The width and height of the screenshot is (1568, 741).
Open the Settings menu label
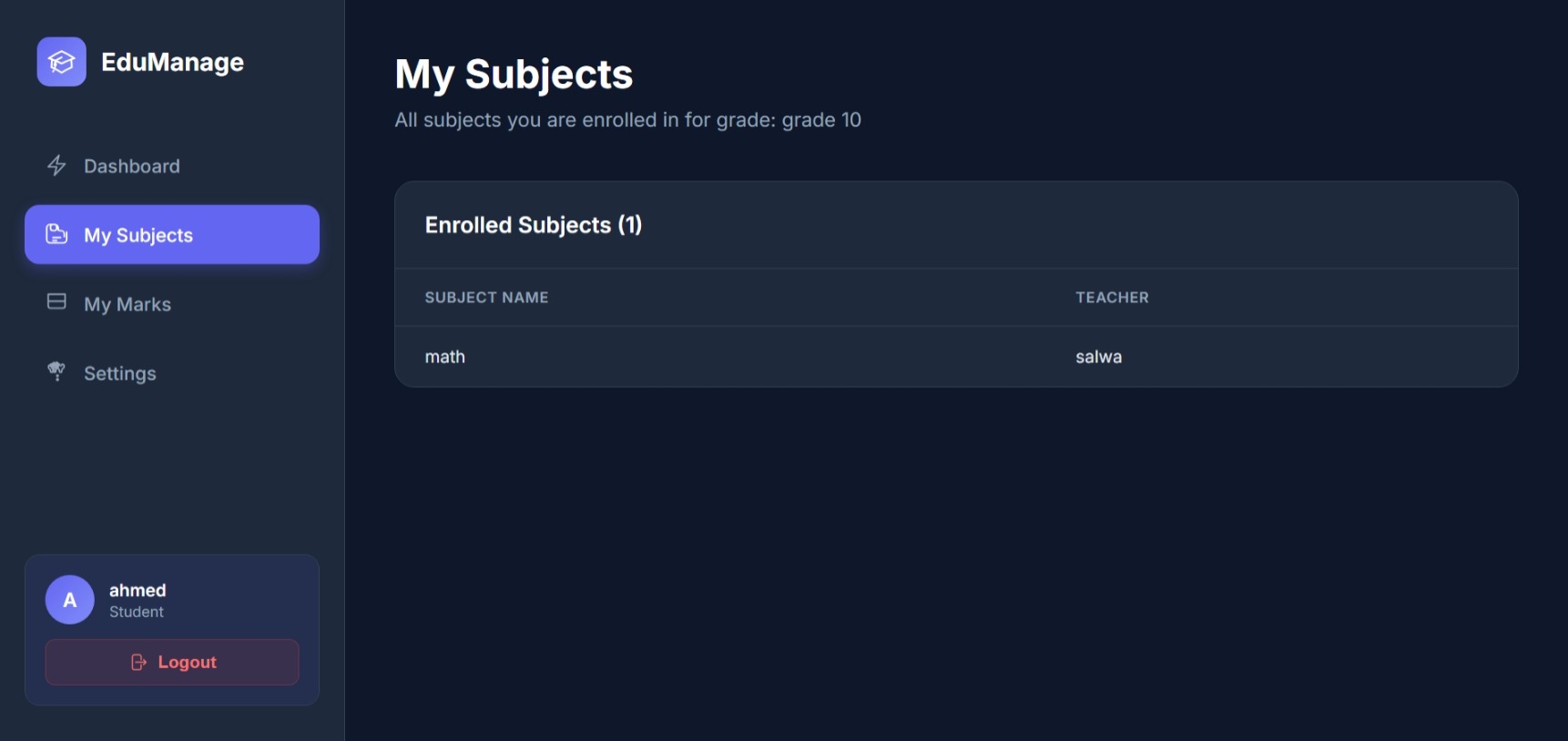120,373
